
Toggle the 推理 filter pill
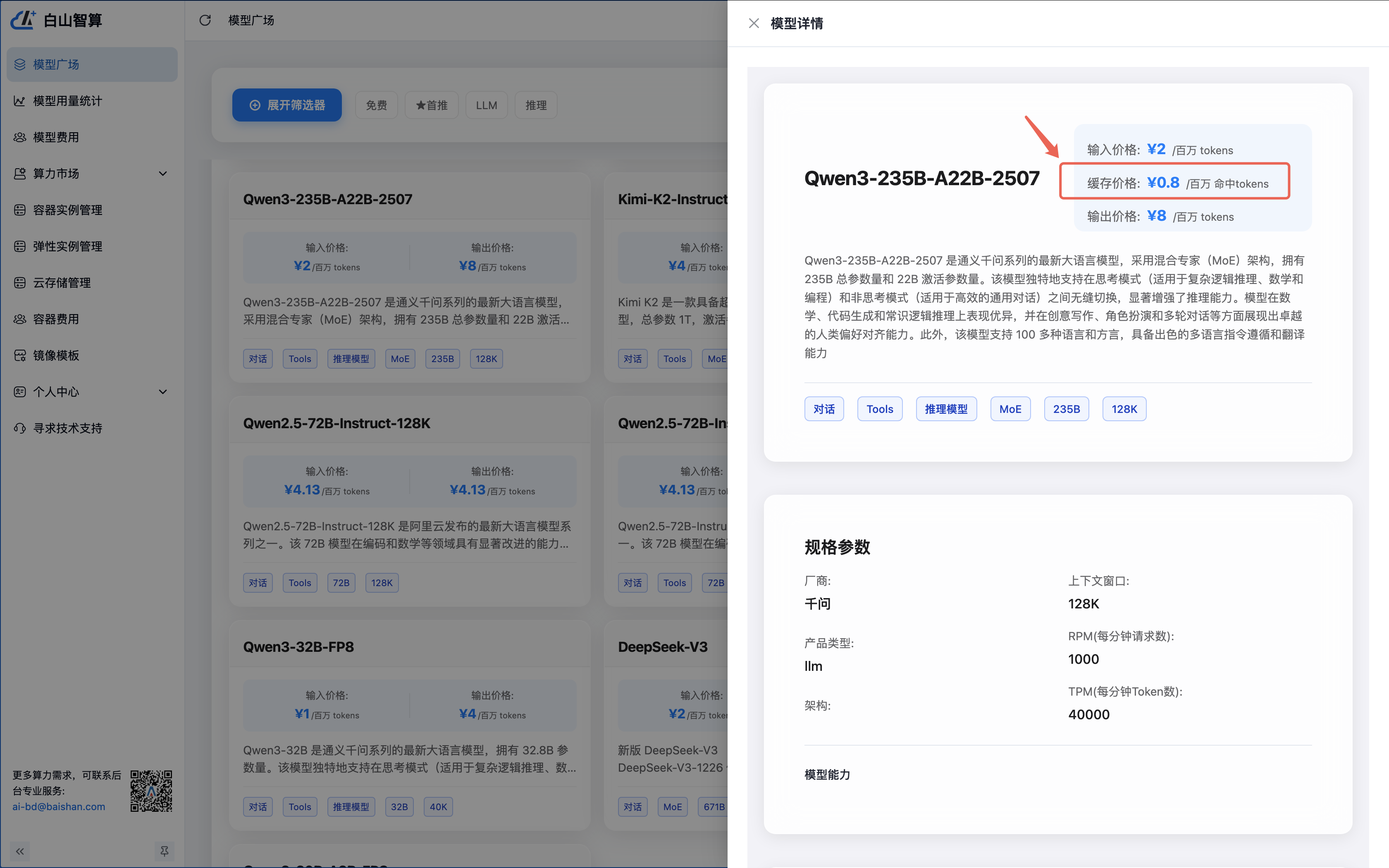(x=535, y=105)
